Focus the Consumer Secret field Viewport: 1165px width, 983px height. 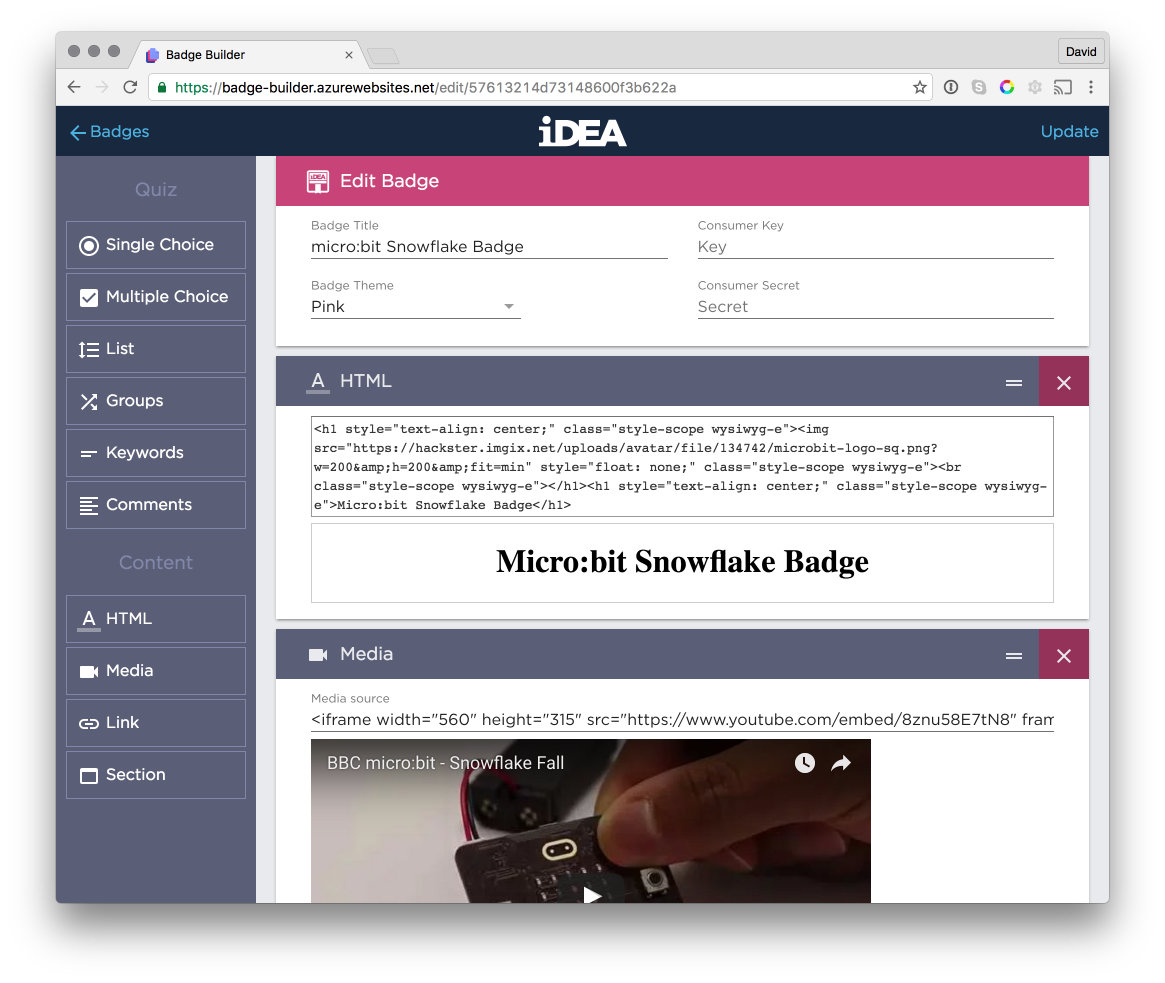tap(875, 307)
